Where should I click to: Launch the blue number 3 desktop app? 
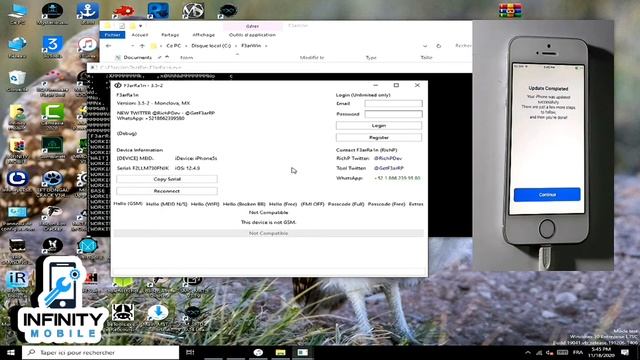53,45
